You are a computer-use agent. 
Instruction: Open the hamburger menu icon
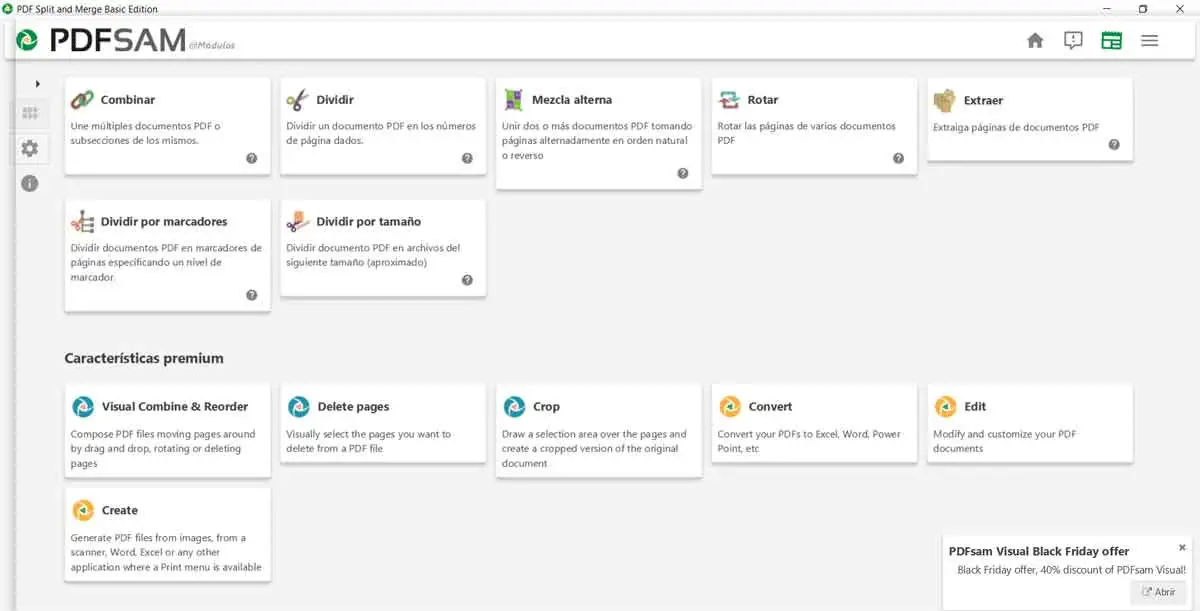(1149, 40)
